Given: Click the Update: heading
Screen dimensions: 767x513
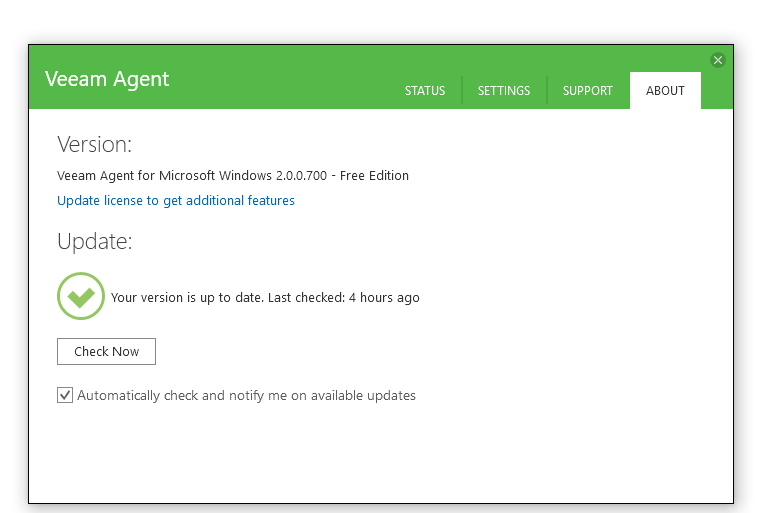Looking at the screenshot, I should click(94, 242).
